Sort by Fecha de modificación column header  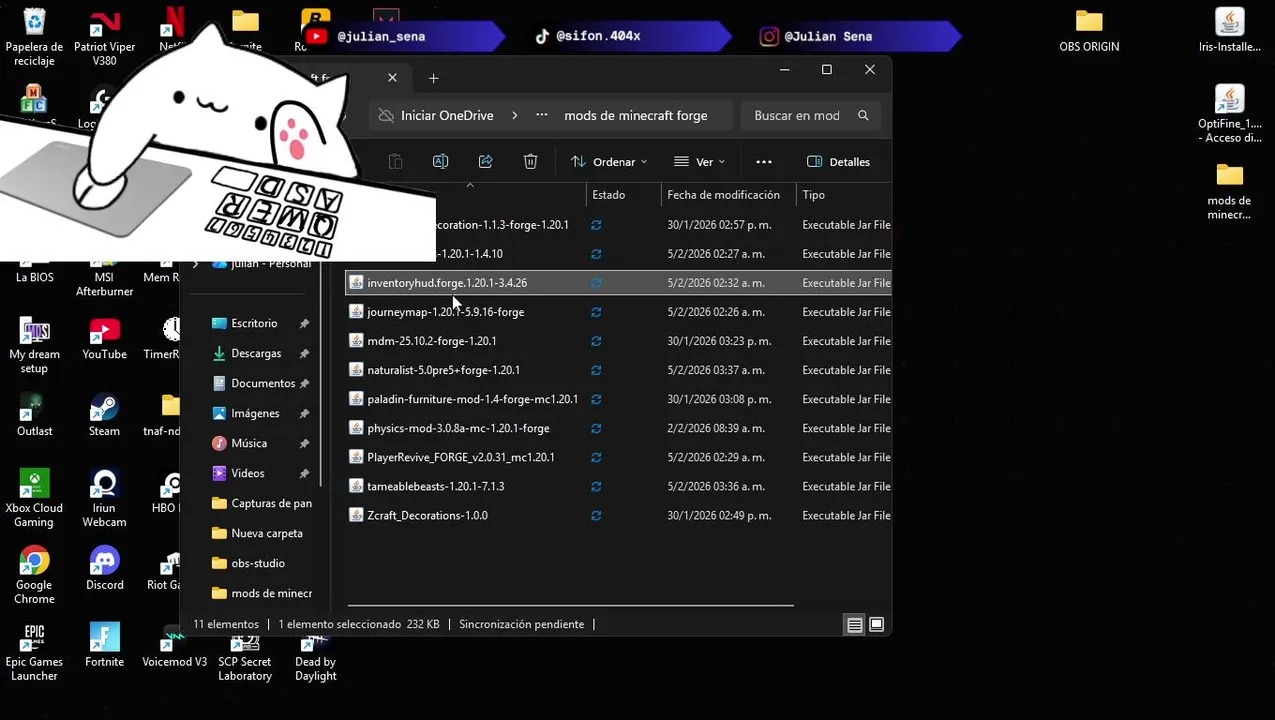pos(728,195)
